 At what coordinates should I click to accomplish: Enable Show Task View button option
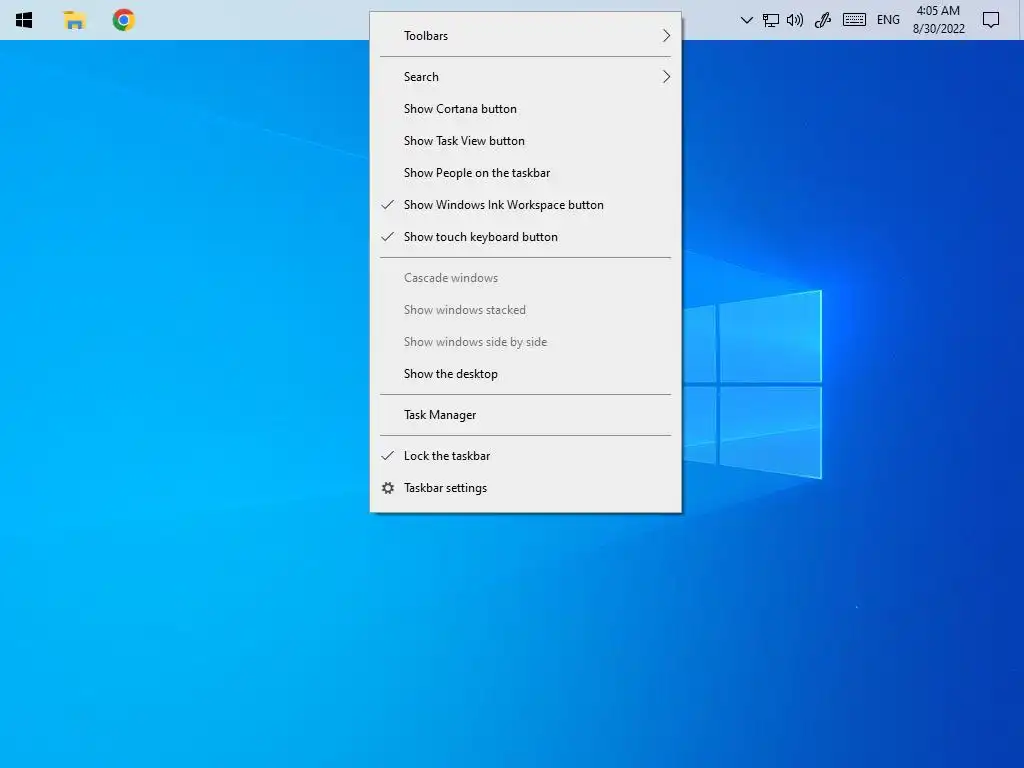tap(526, 141)
